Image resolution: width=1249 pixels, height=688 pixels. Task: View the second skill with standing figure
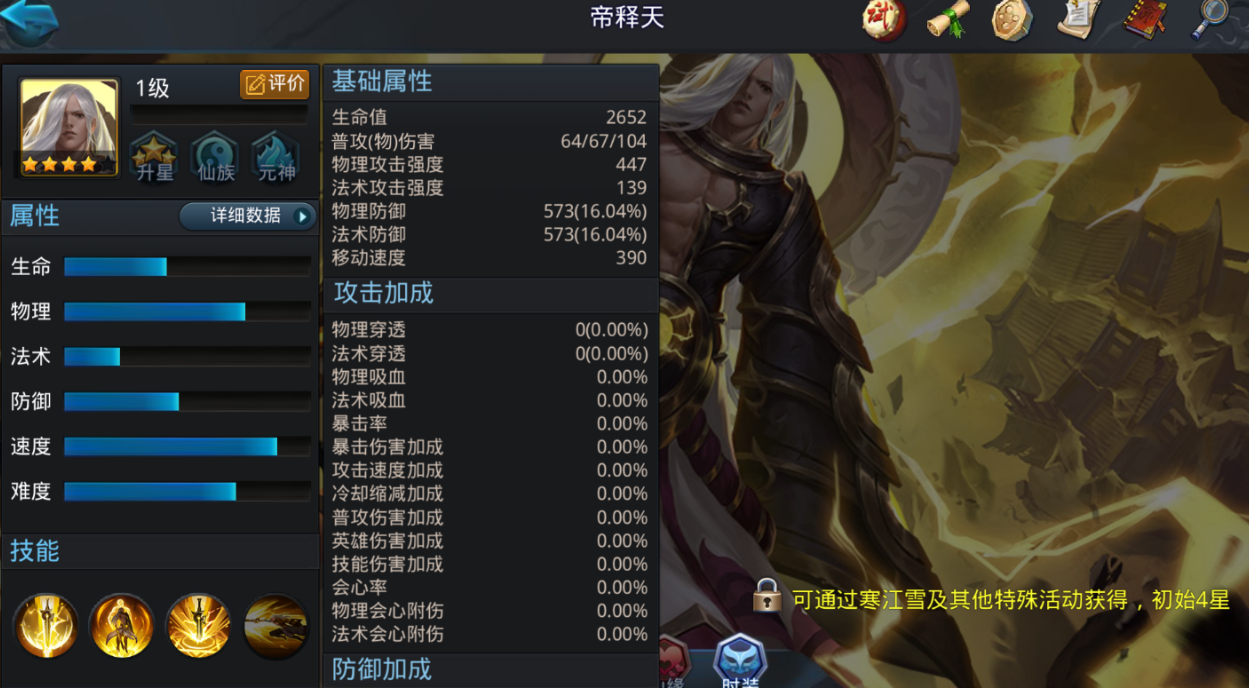(x=121, y=626)
